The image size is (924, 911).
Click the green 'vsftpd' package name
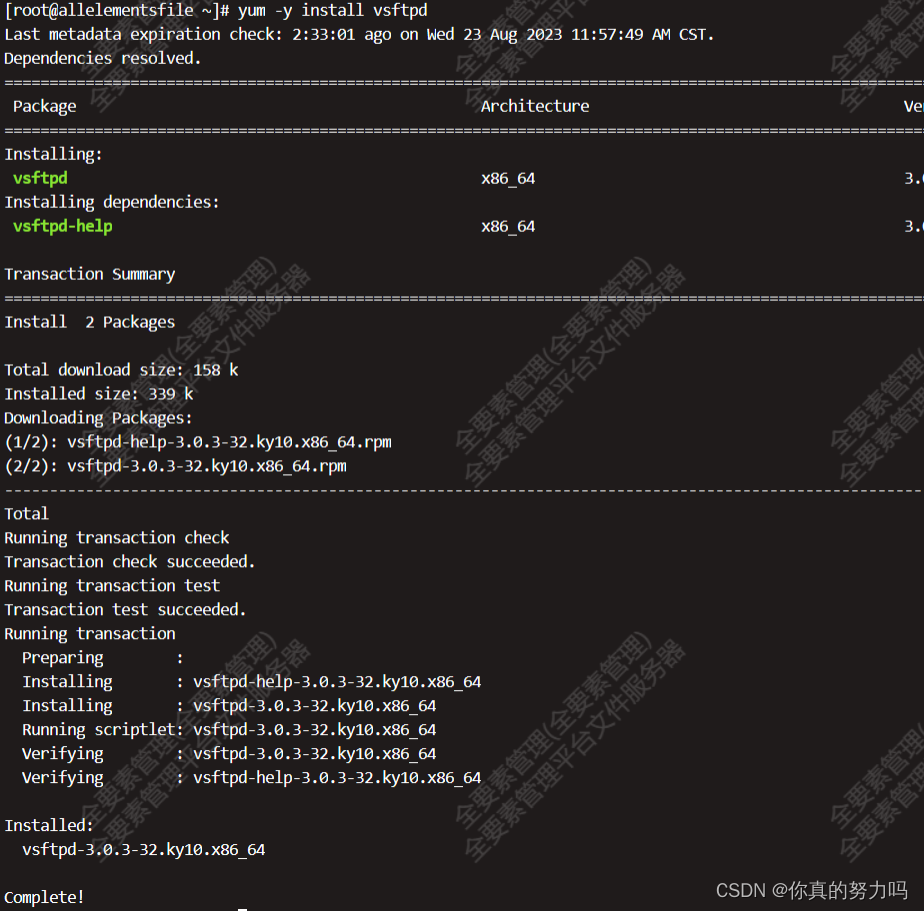click(40, 178)
